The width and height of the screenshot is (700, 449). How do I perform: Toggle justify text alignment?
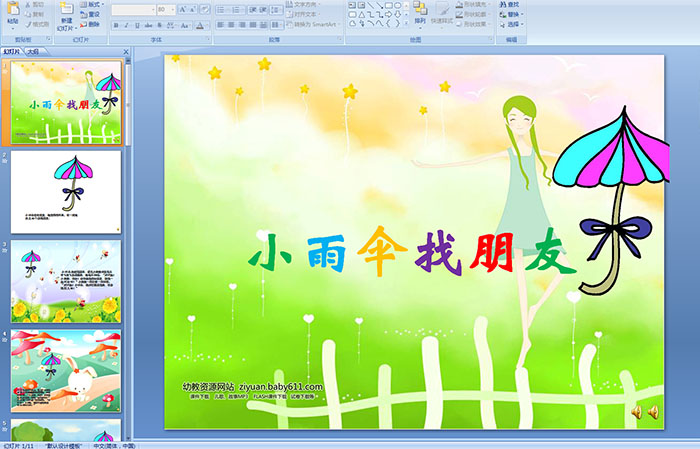click(x=253, y=25)
